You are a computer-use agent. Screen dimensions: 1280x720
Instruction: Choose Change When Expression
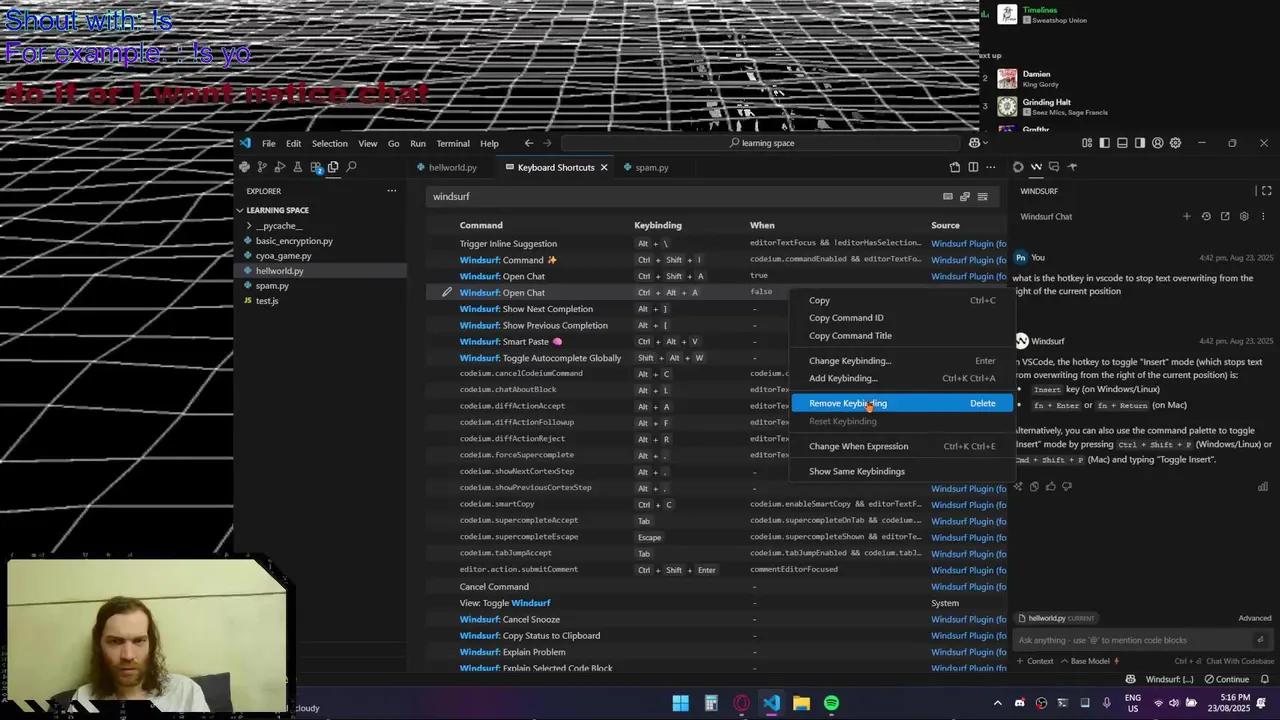tap(902, 446)
